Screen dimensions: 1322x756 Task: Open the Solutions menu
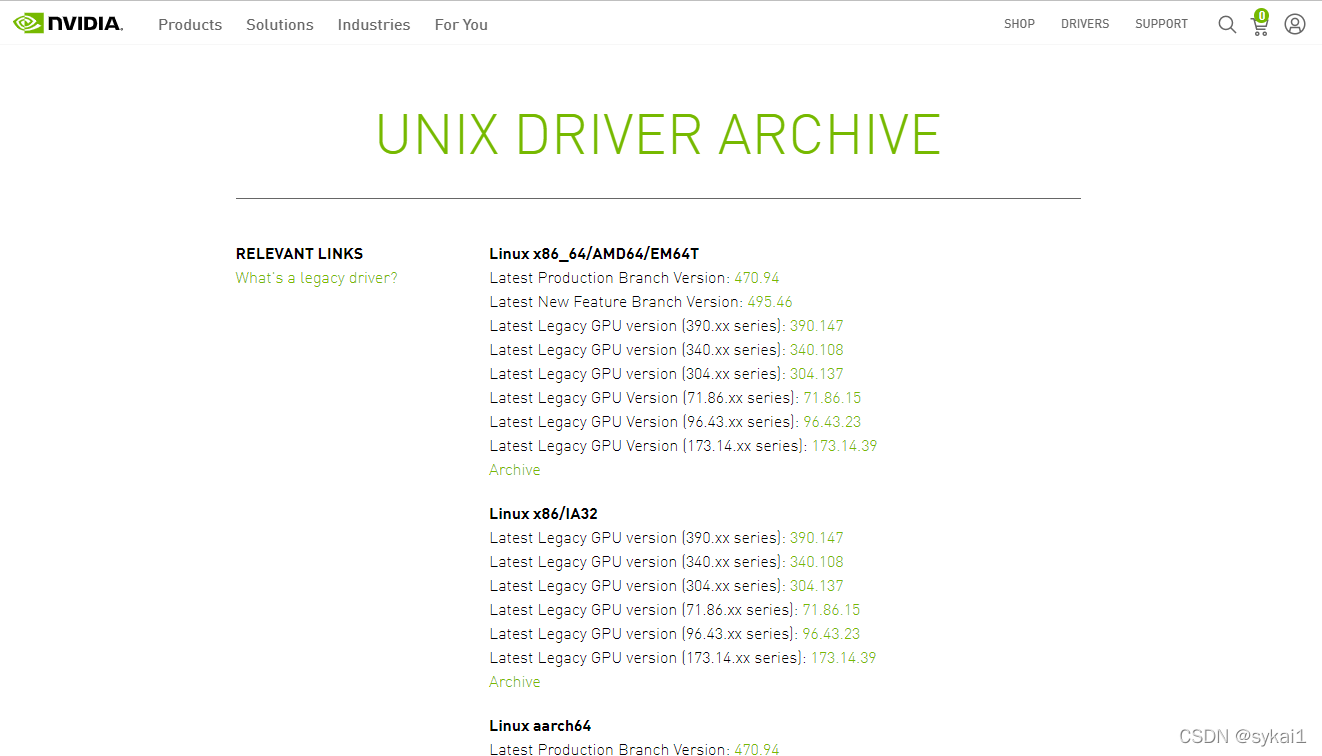coord(280,24)
